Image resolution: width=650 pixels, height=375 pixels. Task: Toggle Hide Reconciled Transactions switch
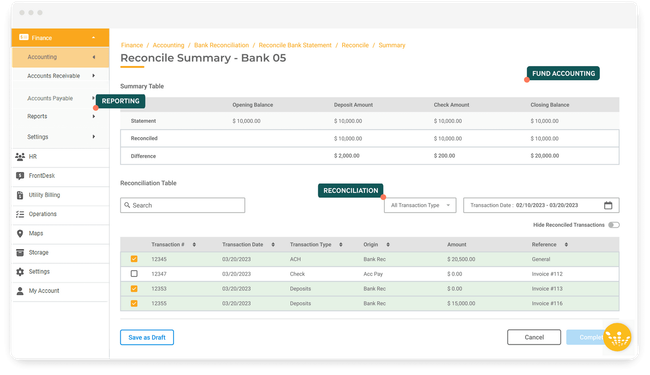[x=614, y=225]
